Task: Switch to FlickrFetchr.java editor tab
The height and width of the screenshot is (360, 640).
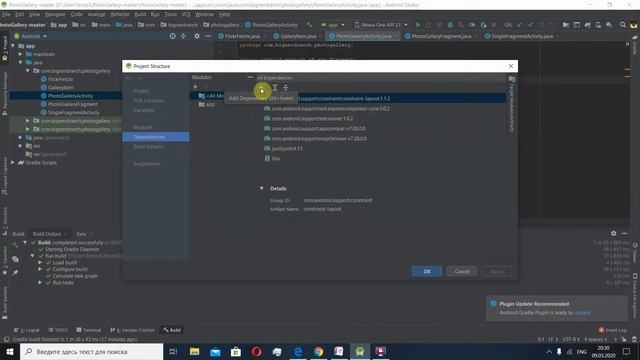Action: (x=242, y=36)
